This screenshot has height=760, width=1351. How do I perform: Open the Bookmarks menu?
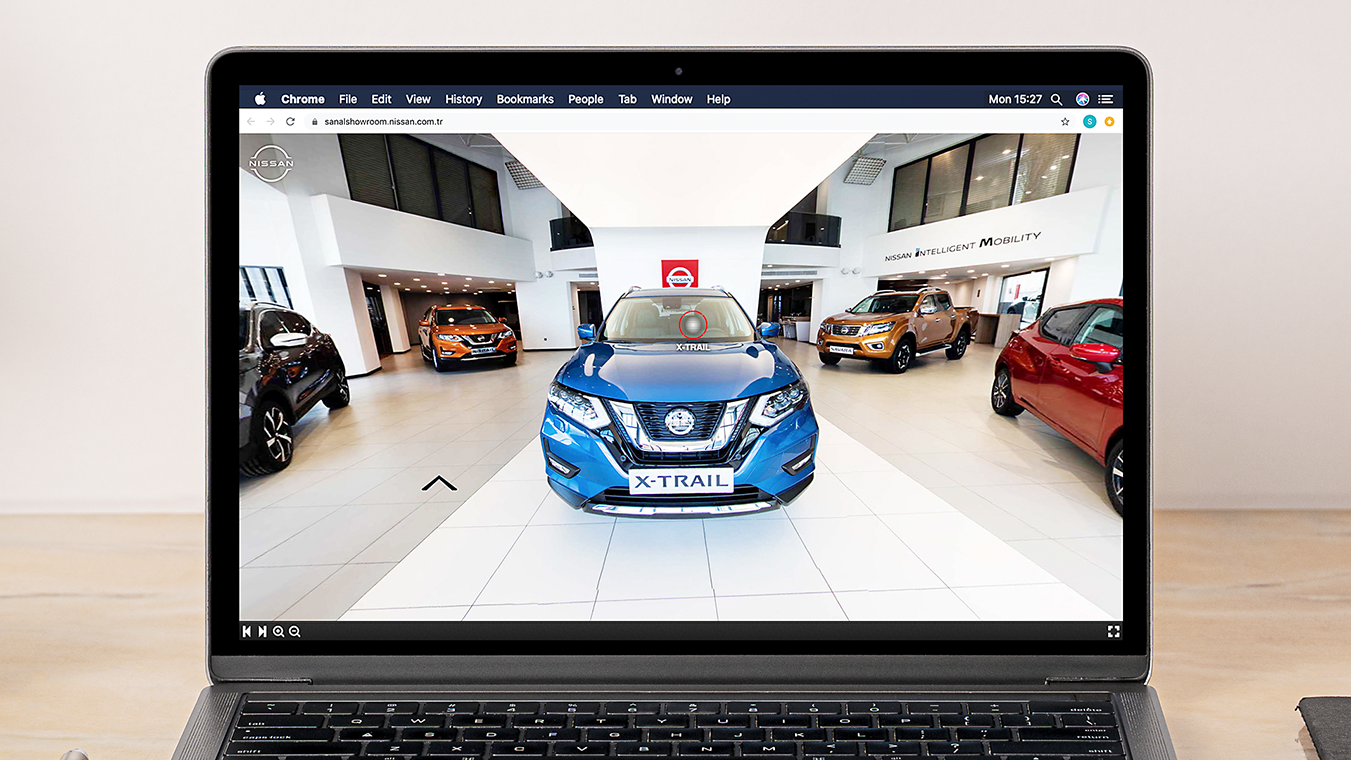(x=525, y=99)
